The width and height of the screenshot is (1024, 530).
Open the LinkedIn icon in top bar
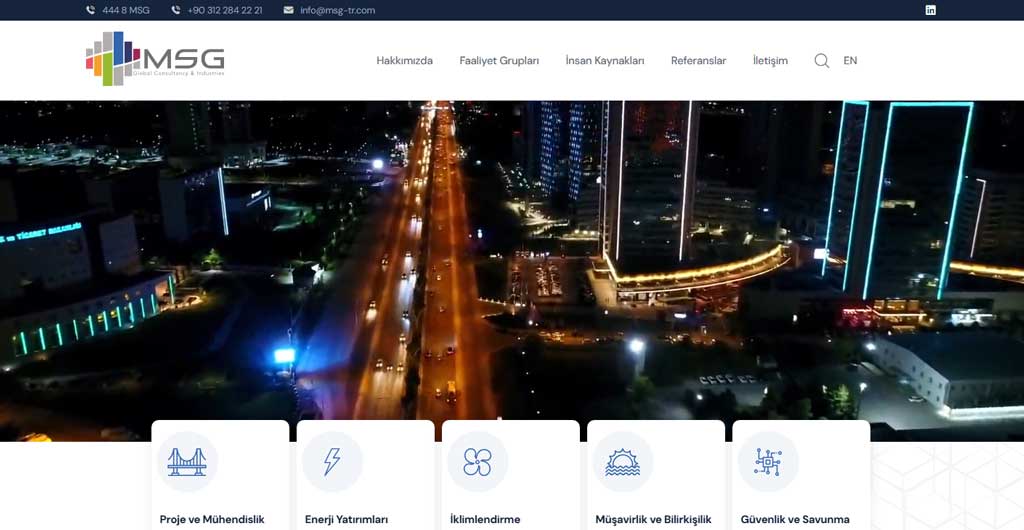click(x=931, y=10)
